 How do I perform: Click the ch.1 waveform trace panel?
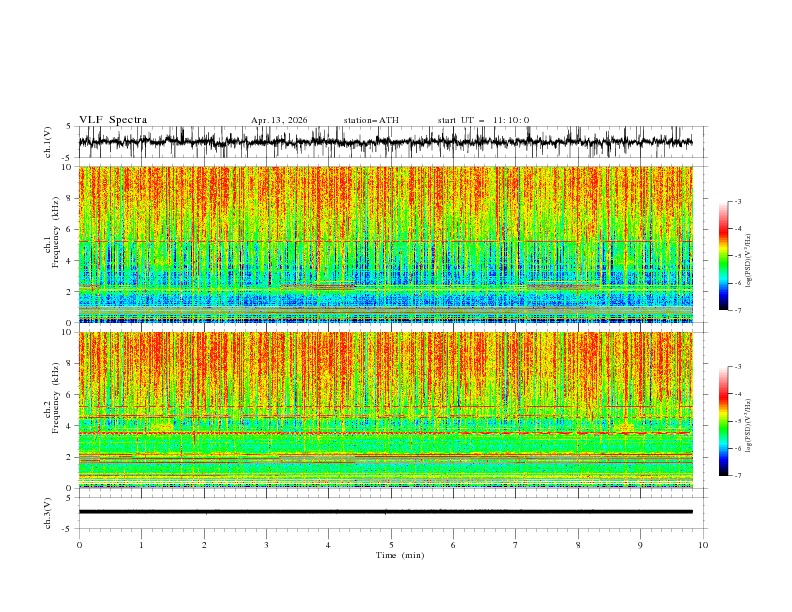[391, 142]
